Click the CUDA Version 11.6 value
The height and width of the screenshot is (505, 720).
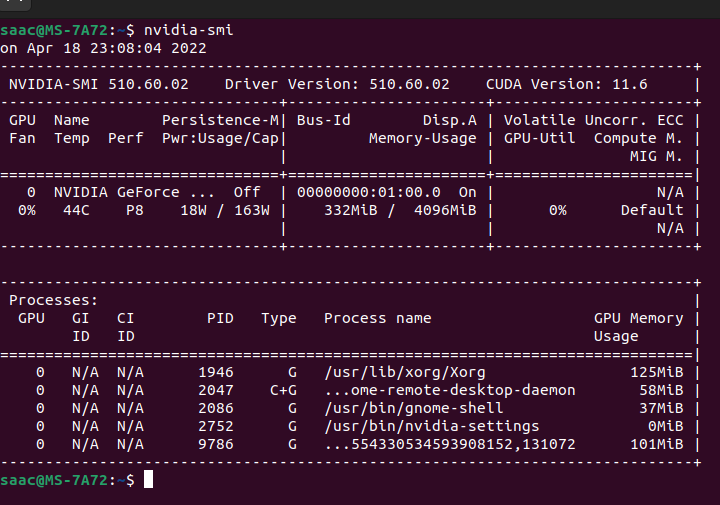tap(630, 84)
